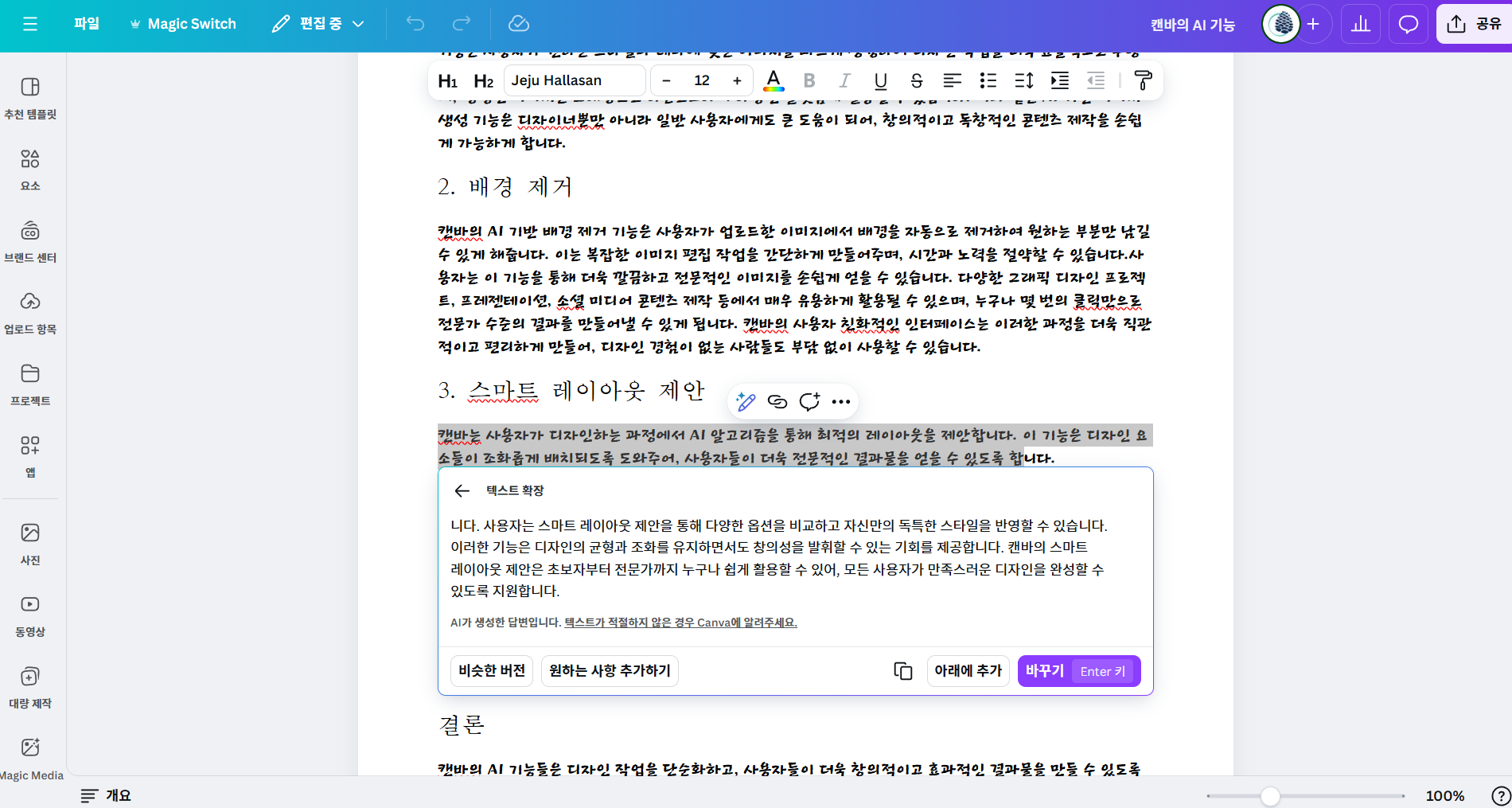Click 아래에 추가 button
Image resolution: width=1512 pixels, height=808 pixels.
[x=968, y=671]
